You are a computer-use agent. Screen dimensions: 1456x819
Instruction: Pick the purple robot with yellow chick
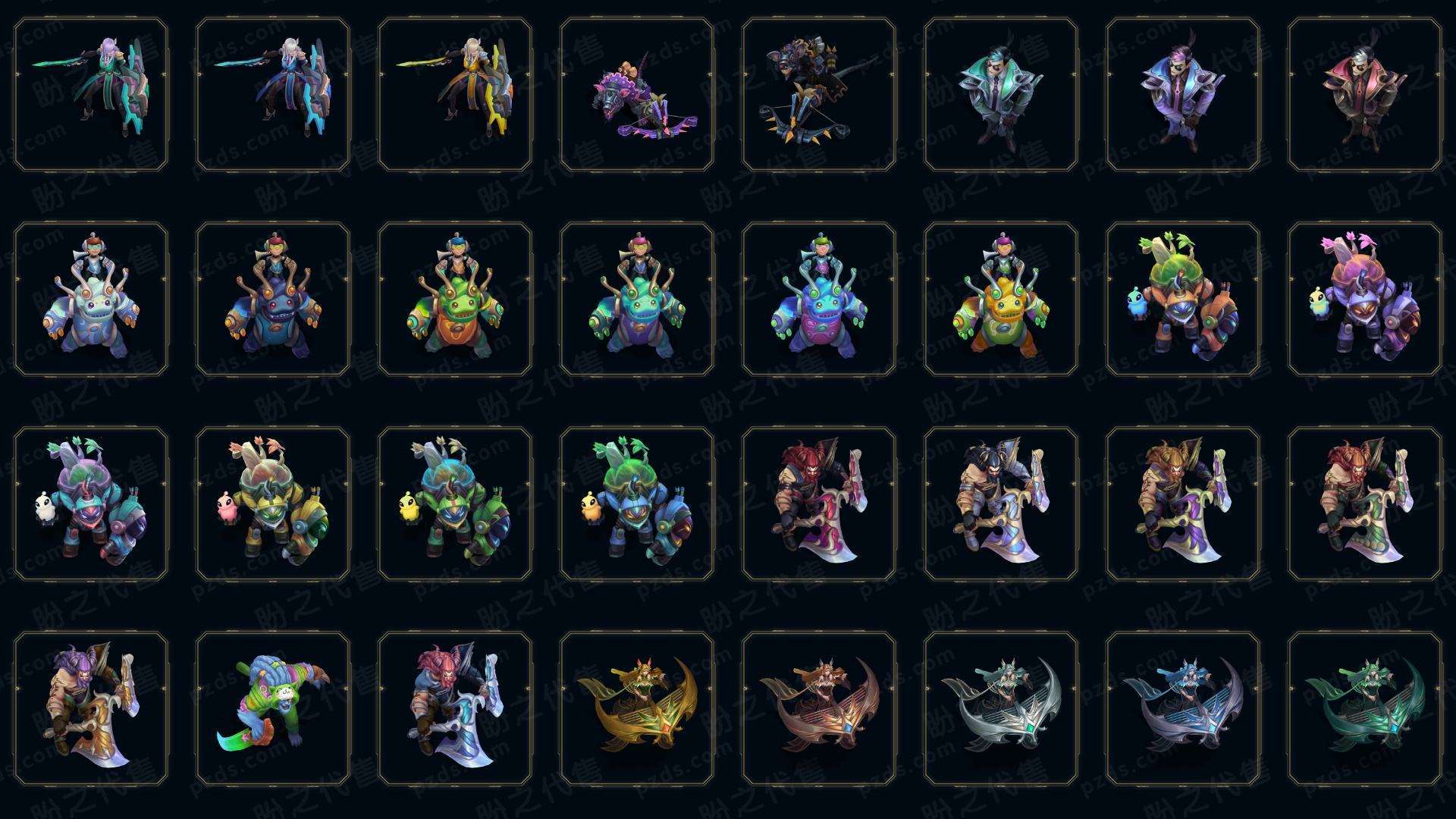pyautogui.click(x=1365, y=300)
